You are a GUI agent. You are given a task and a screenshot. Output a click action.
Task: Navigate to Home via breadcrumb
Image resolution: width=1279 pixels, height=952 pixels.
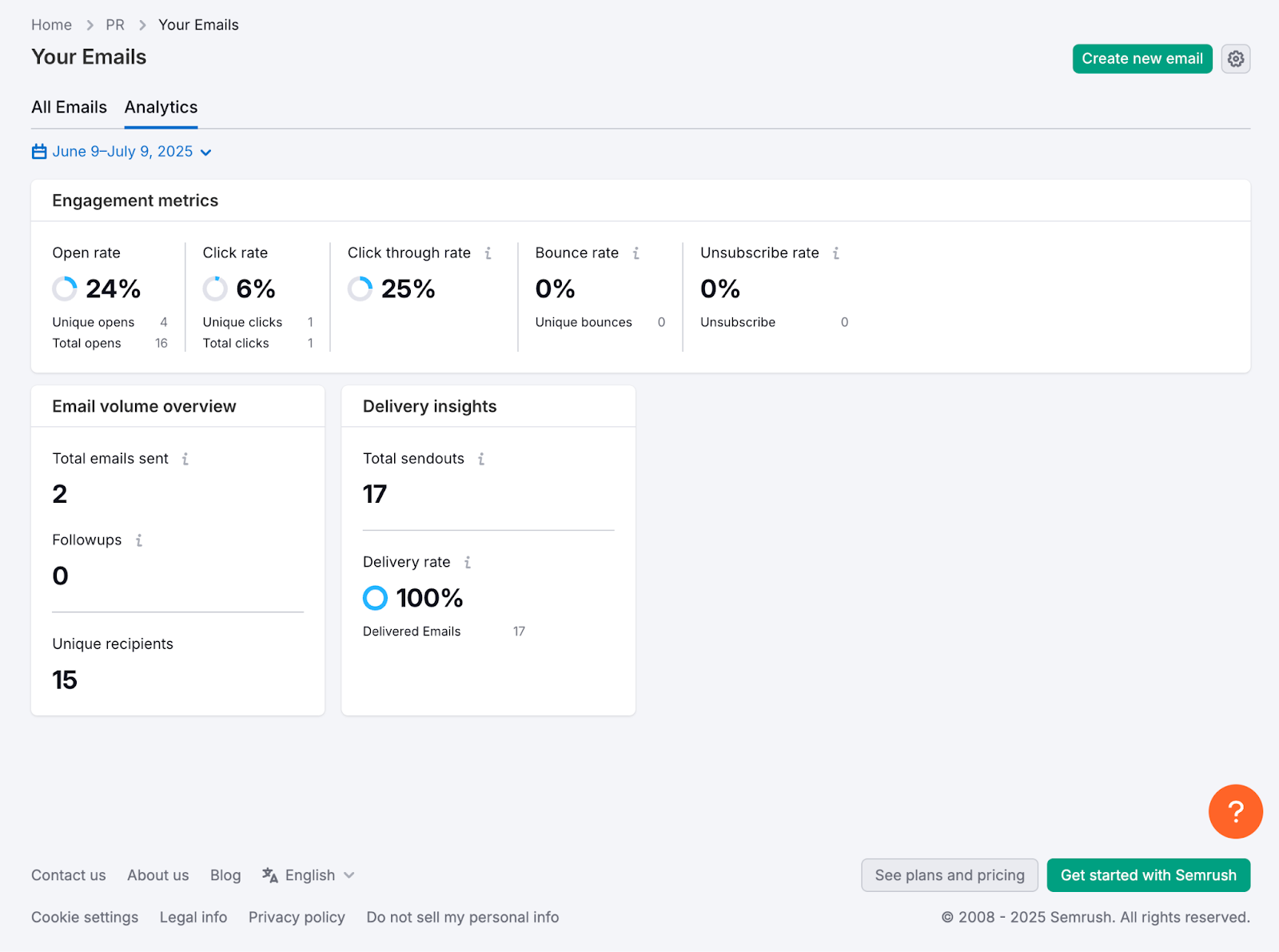[x=51, y=25]
